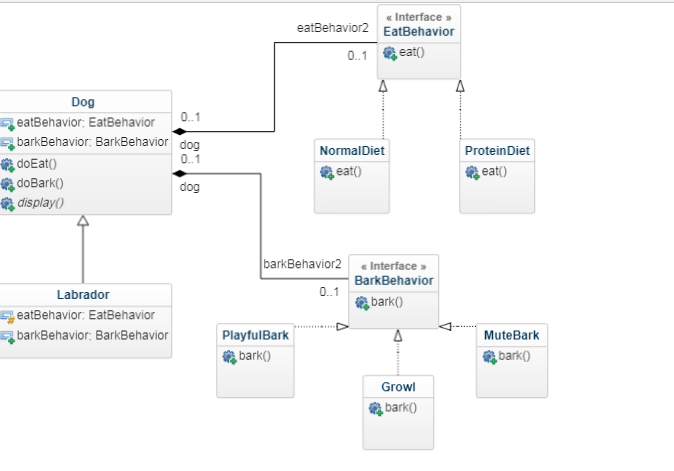Click the doEat() operation icon in Dog
674x471 pixels.
pos(8,164)
